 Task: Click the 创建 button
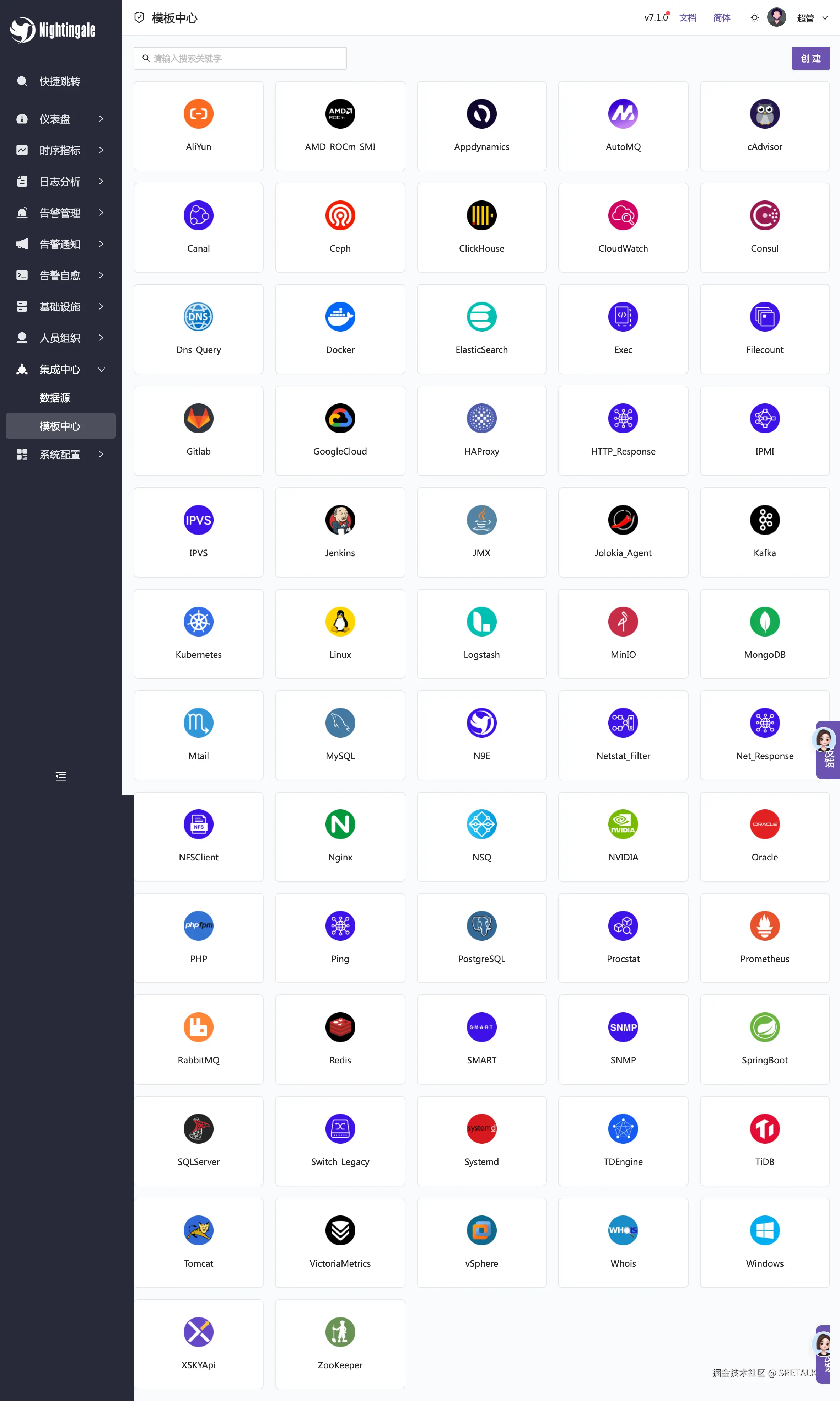pyautogui.click(x=810, y=58)
